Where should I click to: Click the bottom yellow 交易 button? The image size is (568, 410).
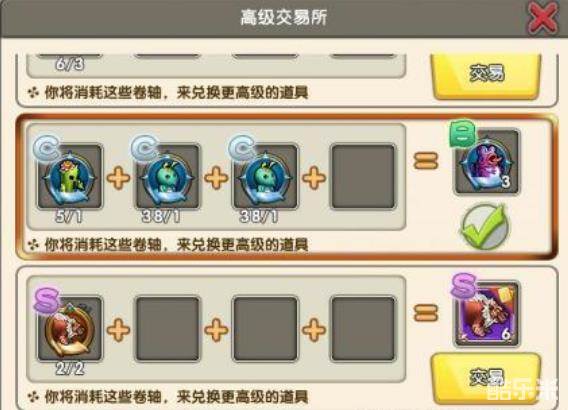pos(486,379)
